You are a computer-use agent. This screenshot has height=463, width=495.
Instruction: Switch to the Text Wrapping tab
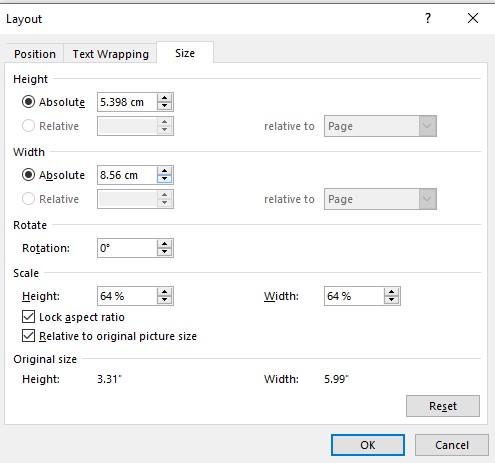coord(110,54)
